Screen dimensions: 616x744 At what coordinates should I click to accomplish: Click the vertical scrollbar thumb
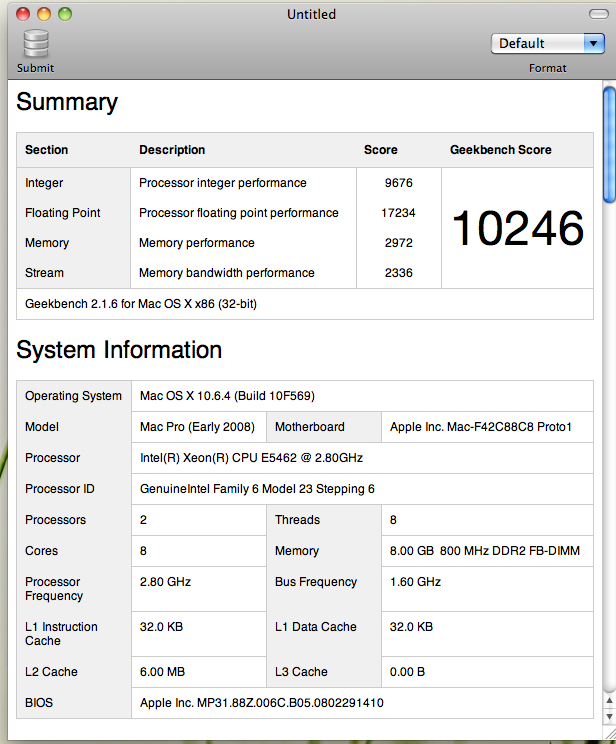tap(609, 145)
